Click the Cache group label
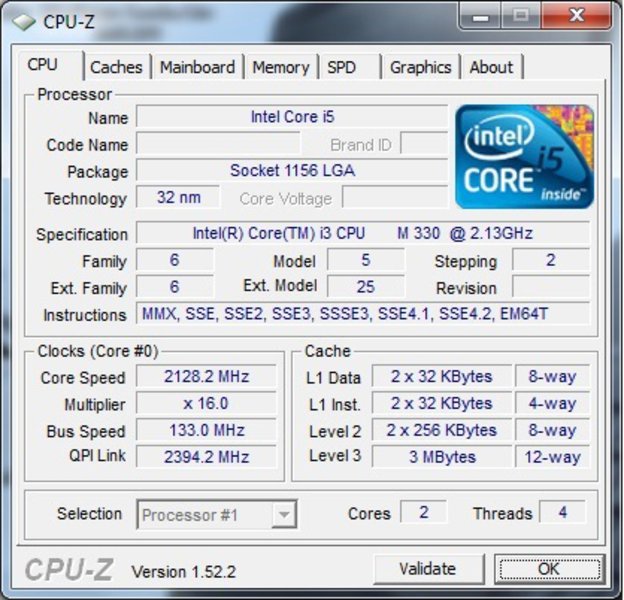Image resolution: width=624 pixels, height=600 pixels. click(328, 351)
